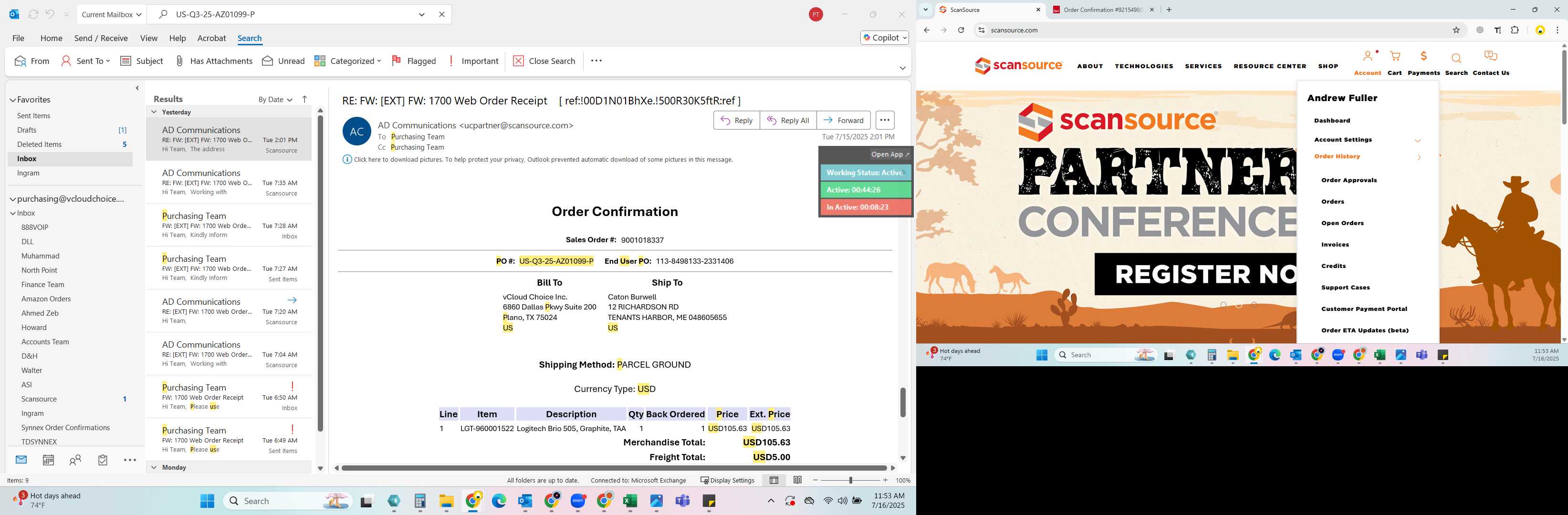1568x515 pixels.
Task: Bookmark this page with the star icon
Action: click(1457, 30)
